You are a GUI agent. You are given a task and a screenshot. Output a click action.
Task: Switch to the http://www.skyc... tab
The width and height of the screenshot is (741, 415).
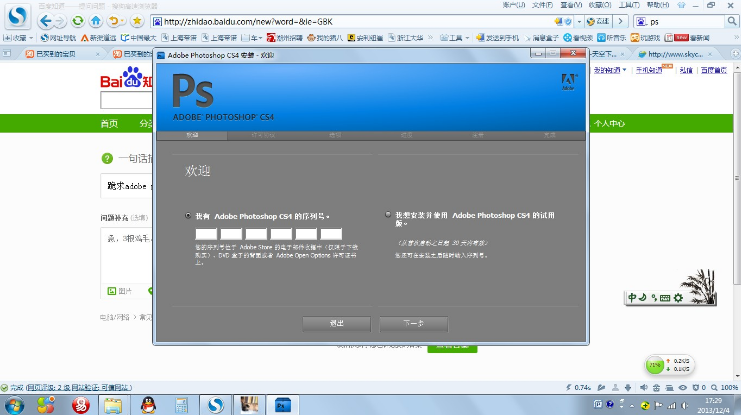pyautogui.click(x=675, y=54)
